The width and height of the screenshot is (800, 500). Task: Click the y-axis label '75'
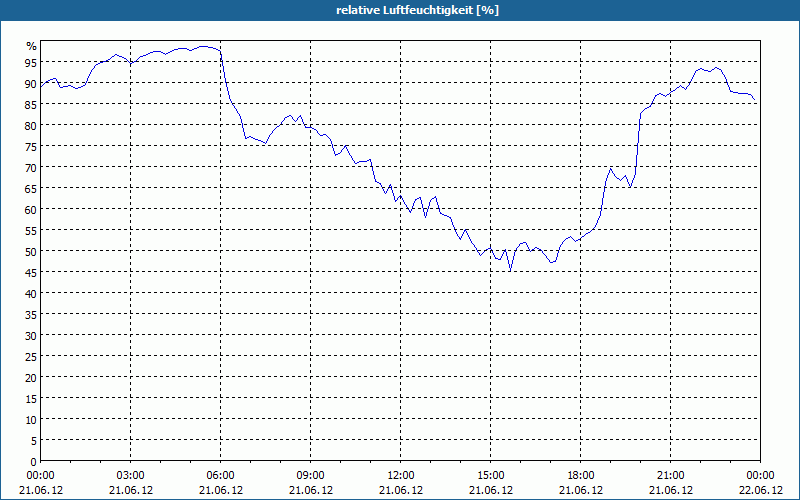click(x=32, y=146)
